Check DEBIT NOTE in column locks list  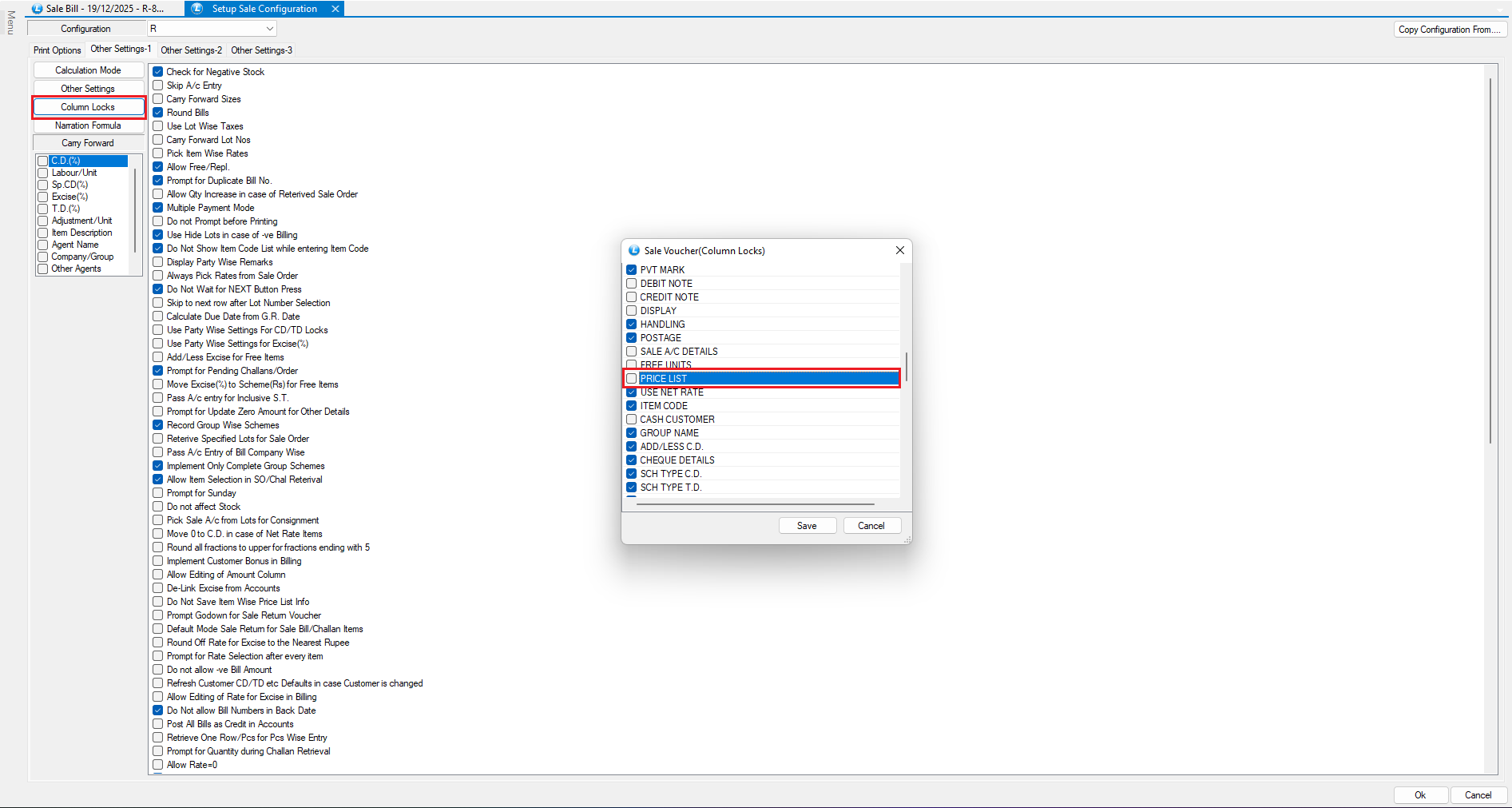[632, 284]
